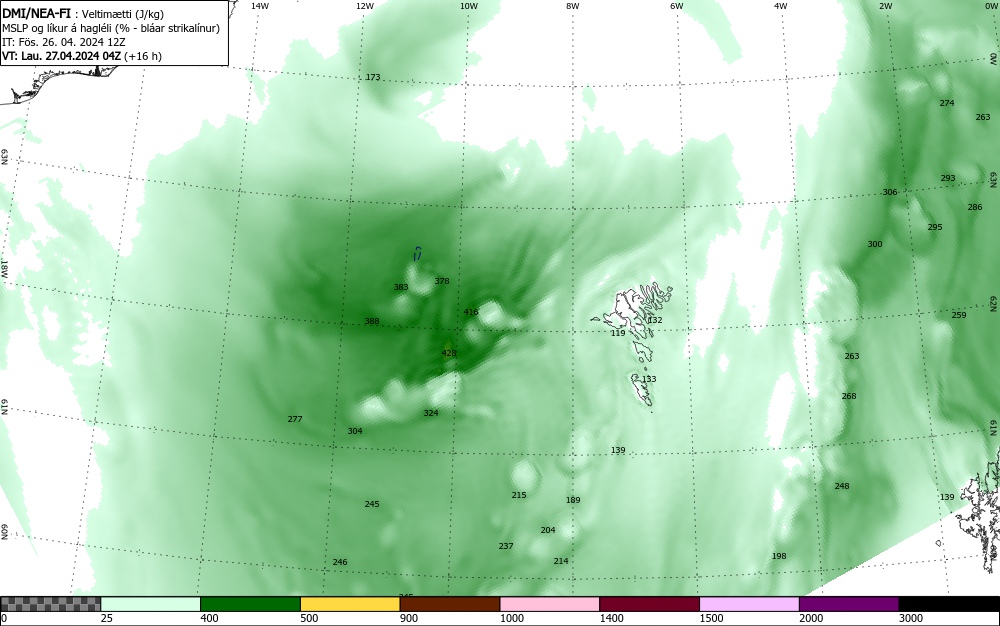
Task: Click the value '259' on the map
Action: click(959, 316)
